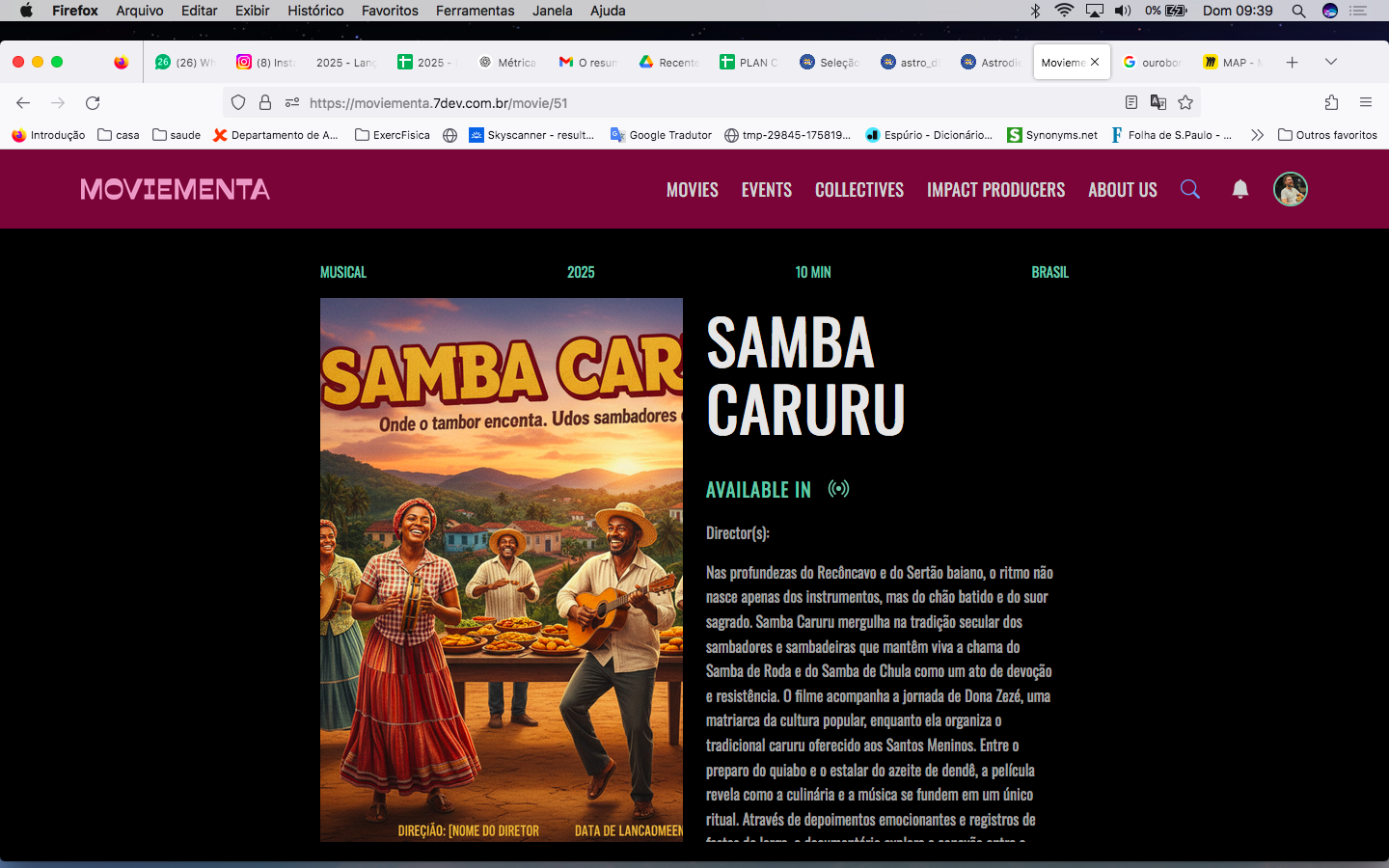Expand the list all tabs chevron

click(x=1331, y=62)
